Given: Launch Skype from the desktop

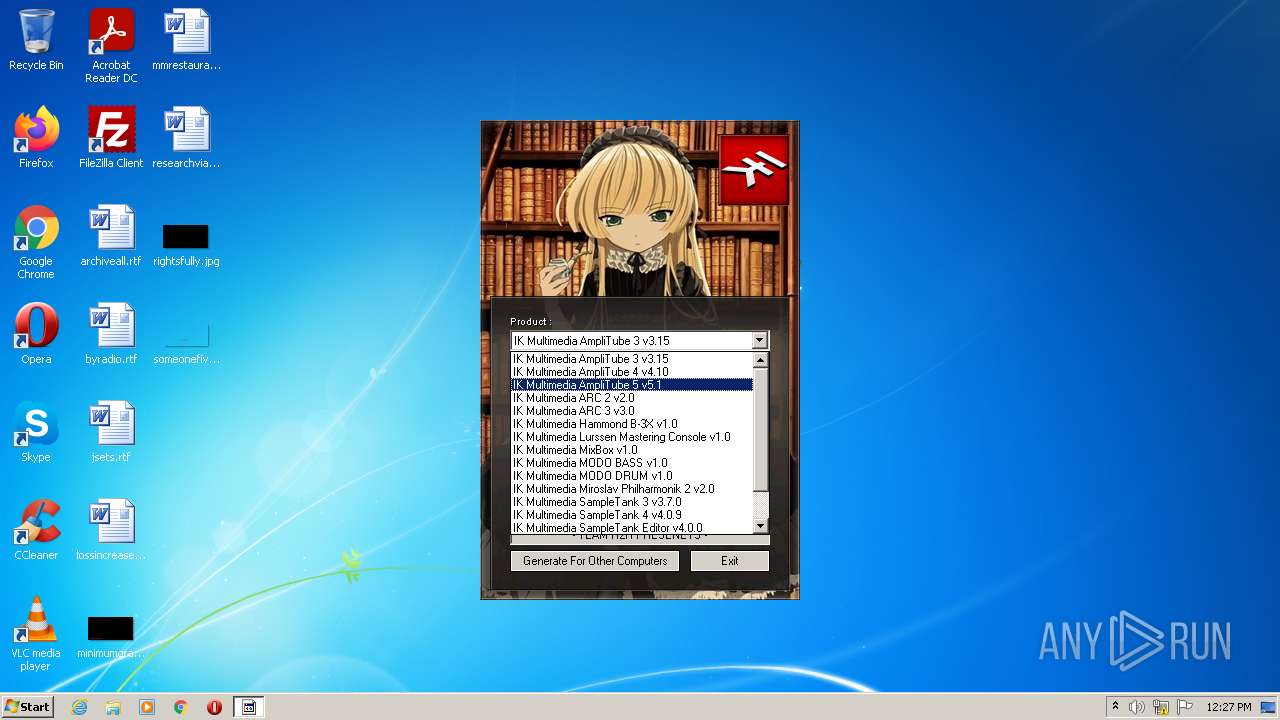Looking at the screenshot, I should [x=36, y=432].
